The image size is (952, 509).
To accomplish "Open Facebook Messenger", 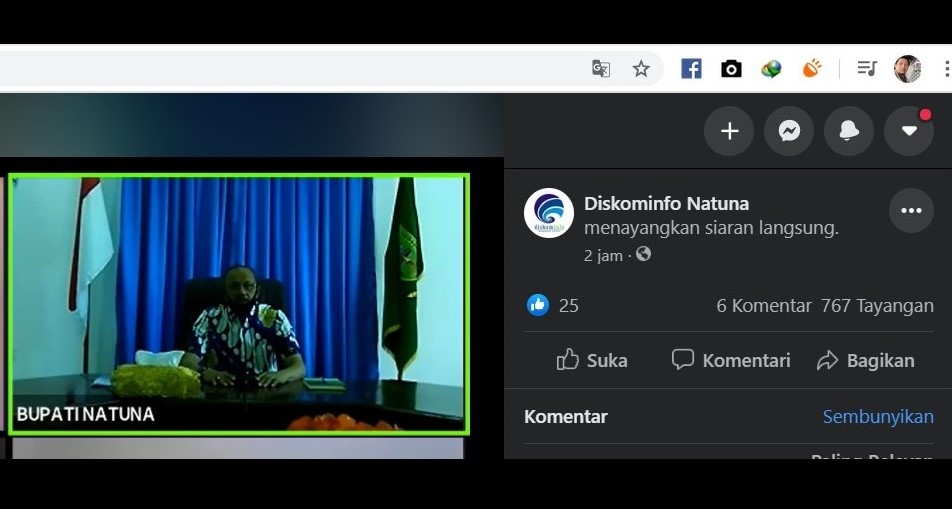I will pyautogui.click(x=789, y=131).
